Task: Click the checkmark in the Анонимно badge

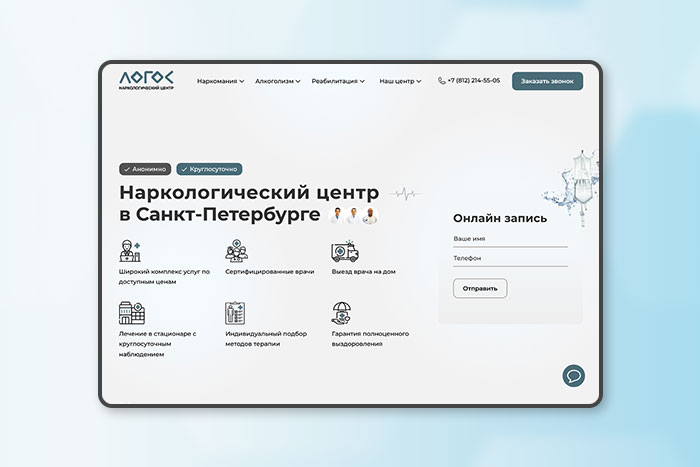Action: coord(127,170)
